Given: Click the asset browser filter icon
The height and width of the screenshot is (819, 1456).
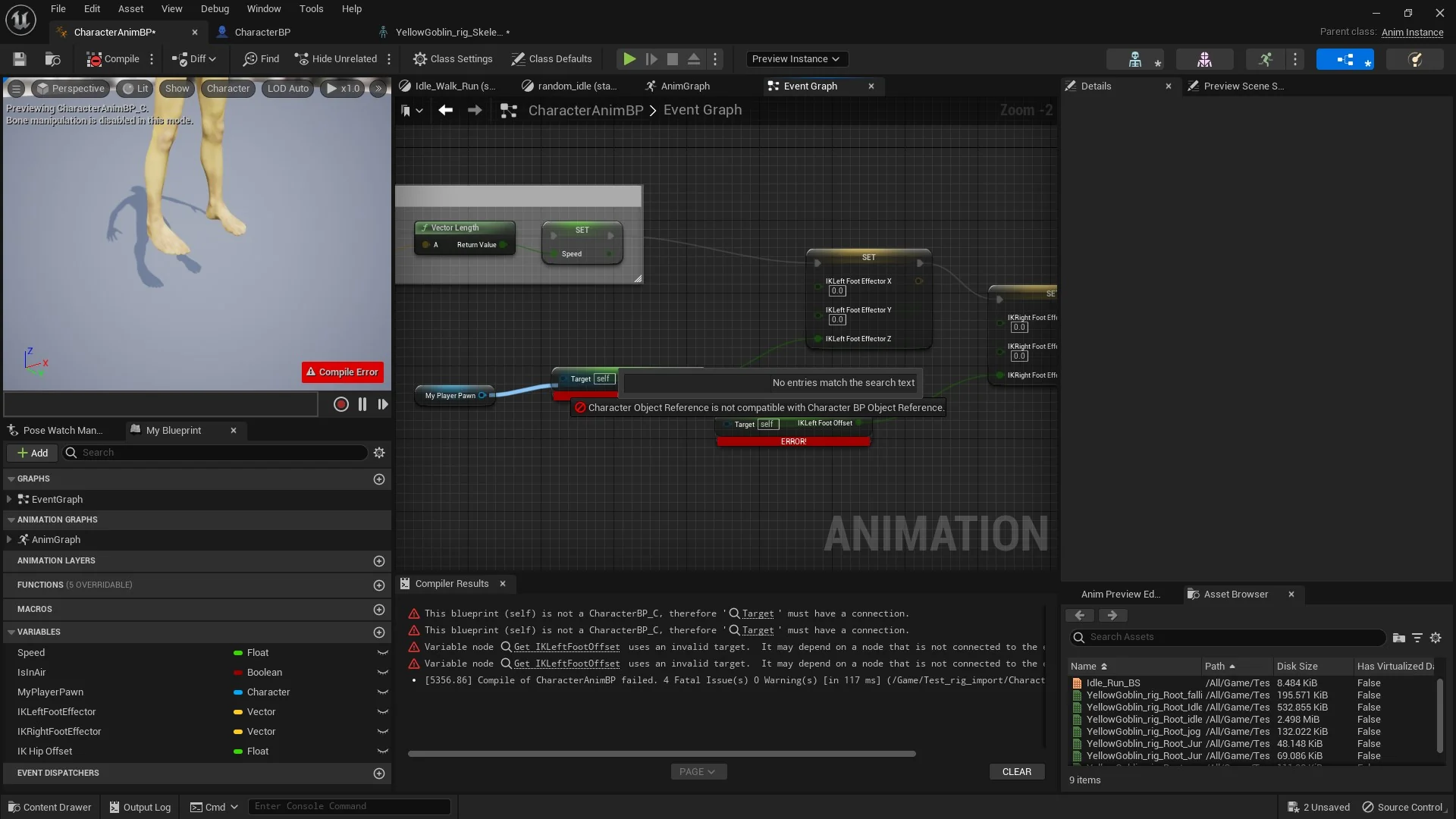Looking at the screenshot, I should coord(1417,638).
